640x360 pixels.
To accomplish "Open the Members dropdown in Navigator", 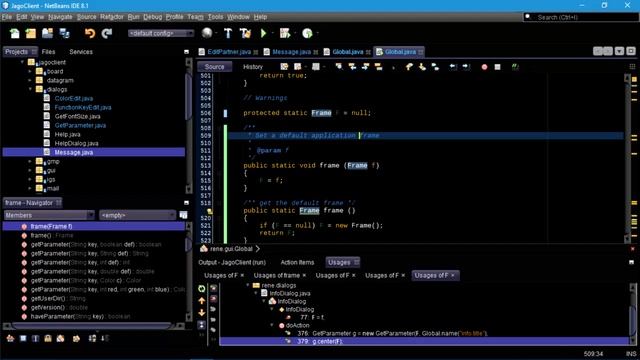I will coord(49,215).
